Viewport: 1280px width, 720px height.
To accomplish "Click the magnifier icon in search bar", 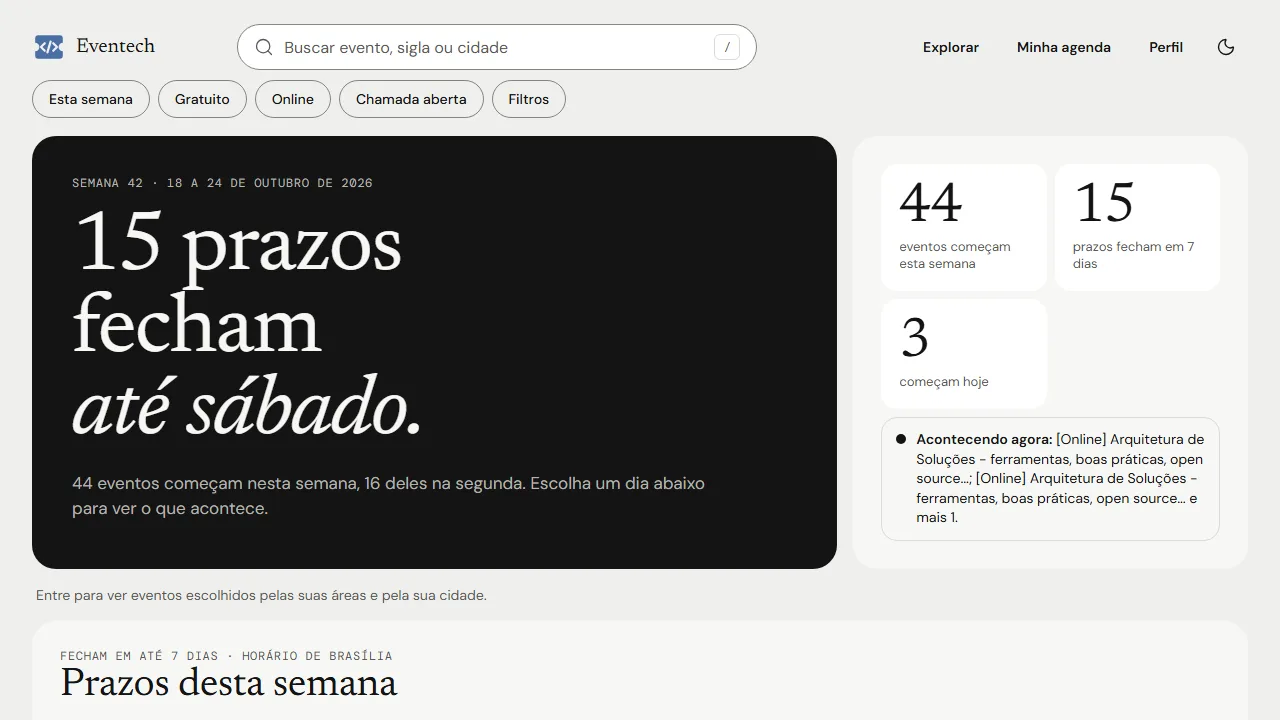I will pyautogui.click(x=264, y=47).
